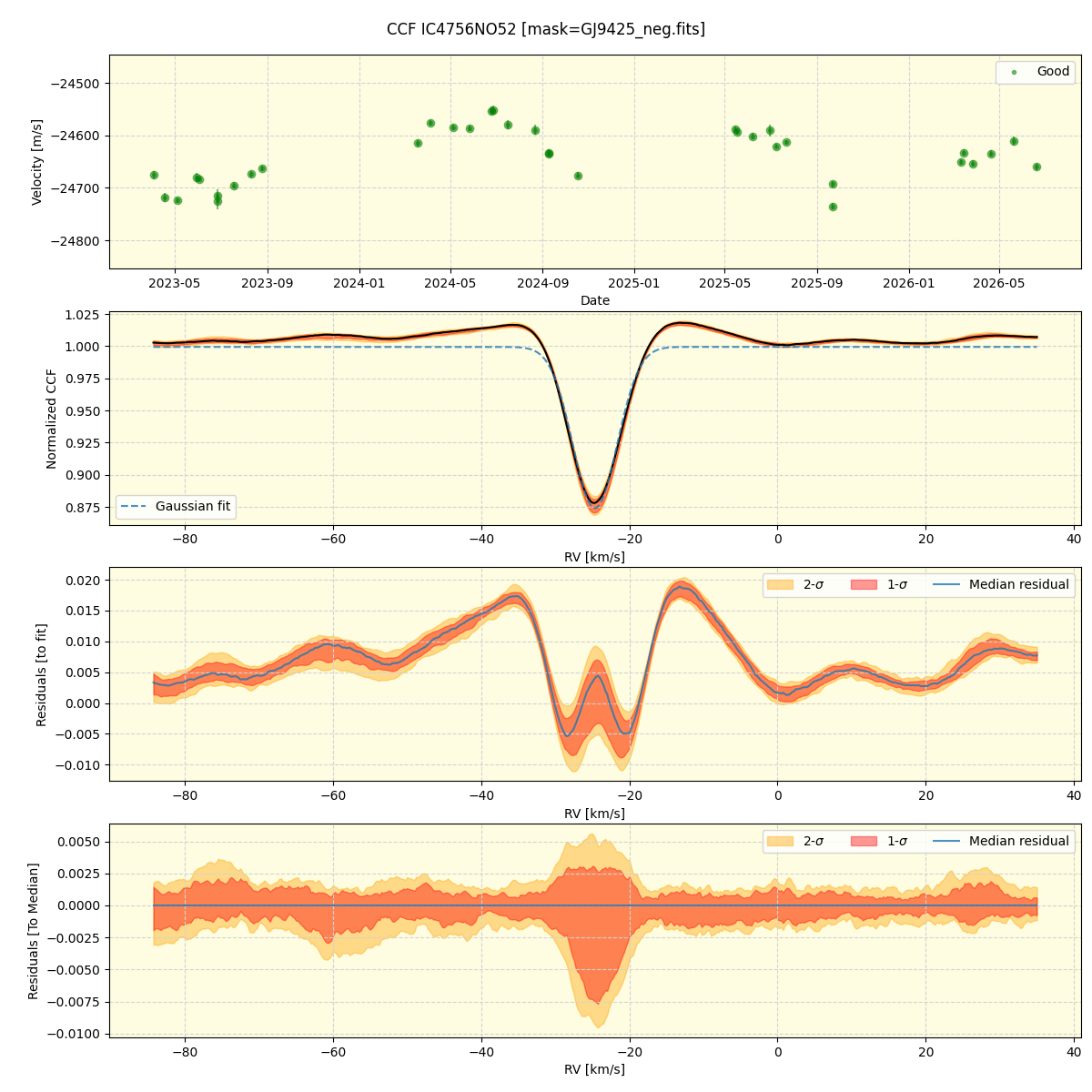Click the 'Good' legend entry in velocity plot

[x=1036, y=72]
